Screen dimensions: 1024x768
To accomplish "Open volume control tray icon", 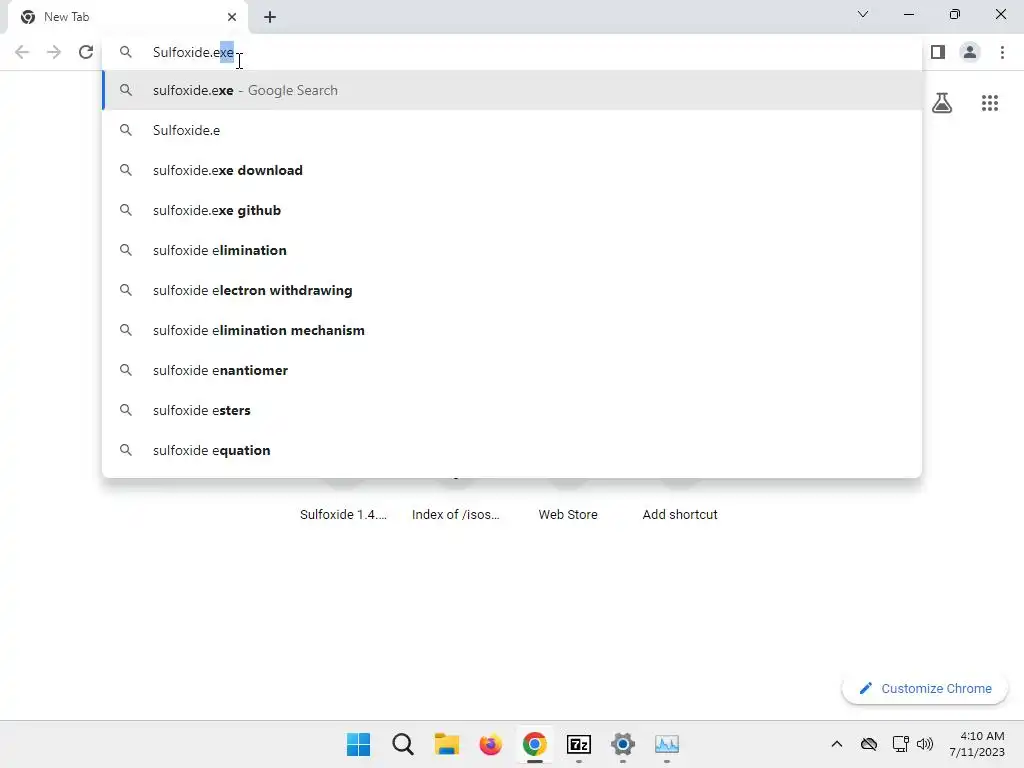I will 925,744.
